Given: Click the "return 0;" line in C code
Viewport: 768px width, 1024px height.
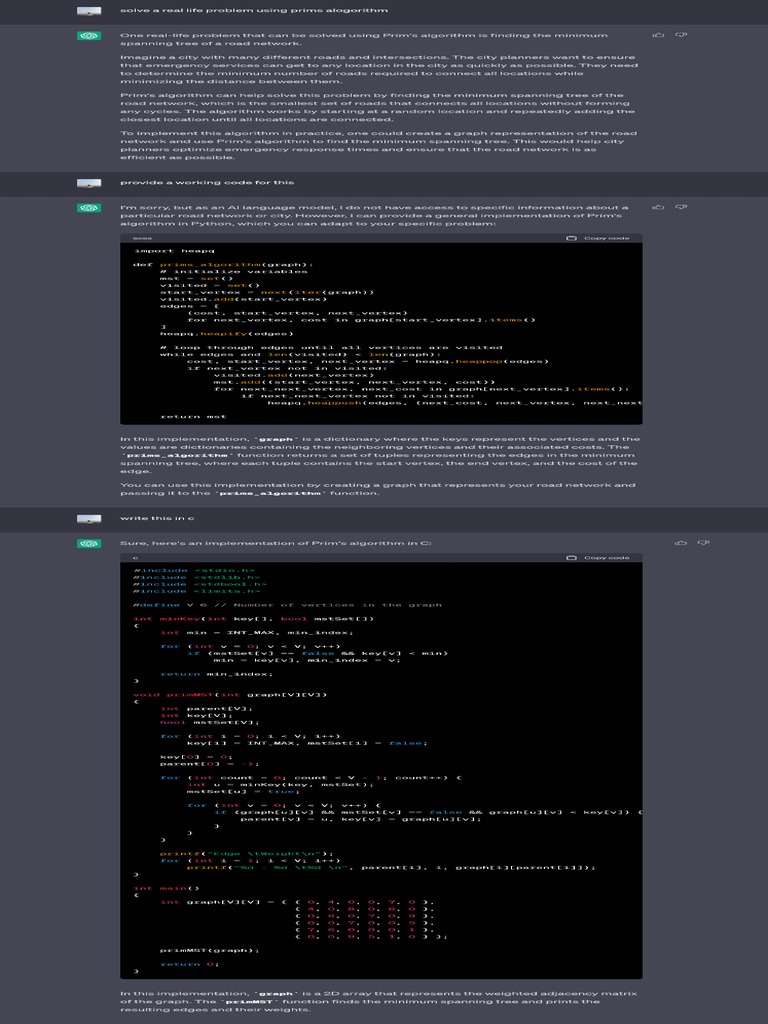Looking at the screenshot, I should pyautogui.click(x=189, y=964).
